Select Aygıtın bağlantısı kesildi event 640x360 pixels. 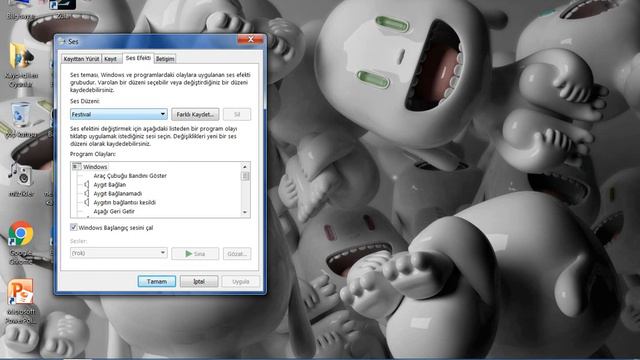[124, 202]
